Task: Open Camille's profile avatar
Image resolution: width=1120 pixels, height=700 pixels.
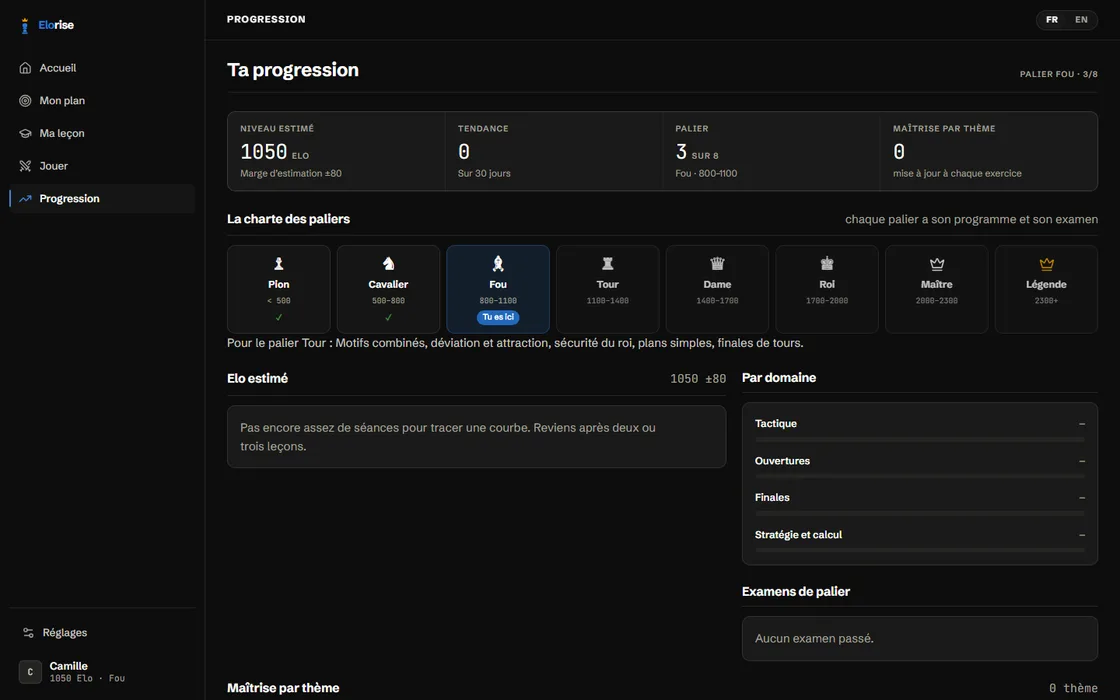Action: click(x=30, y=671)
